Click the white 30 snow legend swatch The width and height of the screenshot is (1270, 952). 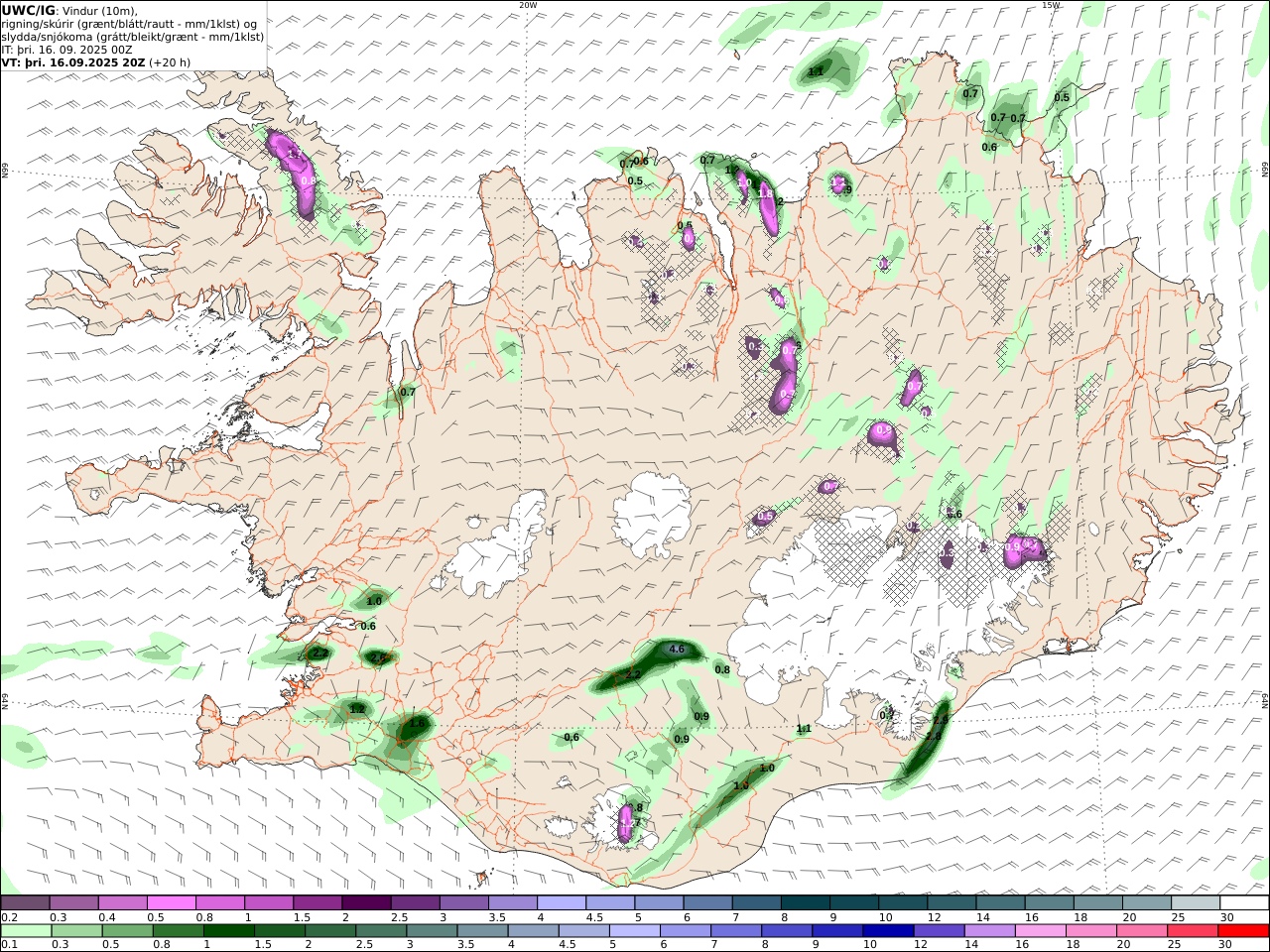tap(1244, 903)
